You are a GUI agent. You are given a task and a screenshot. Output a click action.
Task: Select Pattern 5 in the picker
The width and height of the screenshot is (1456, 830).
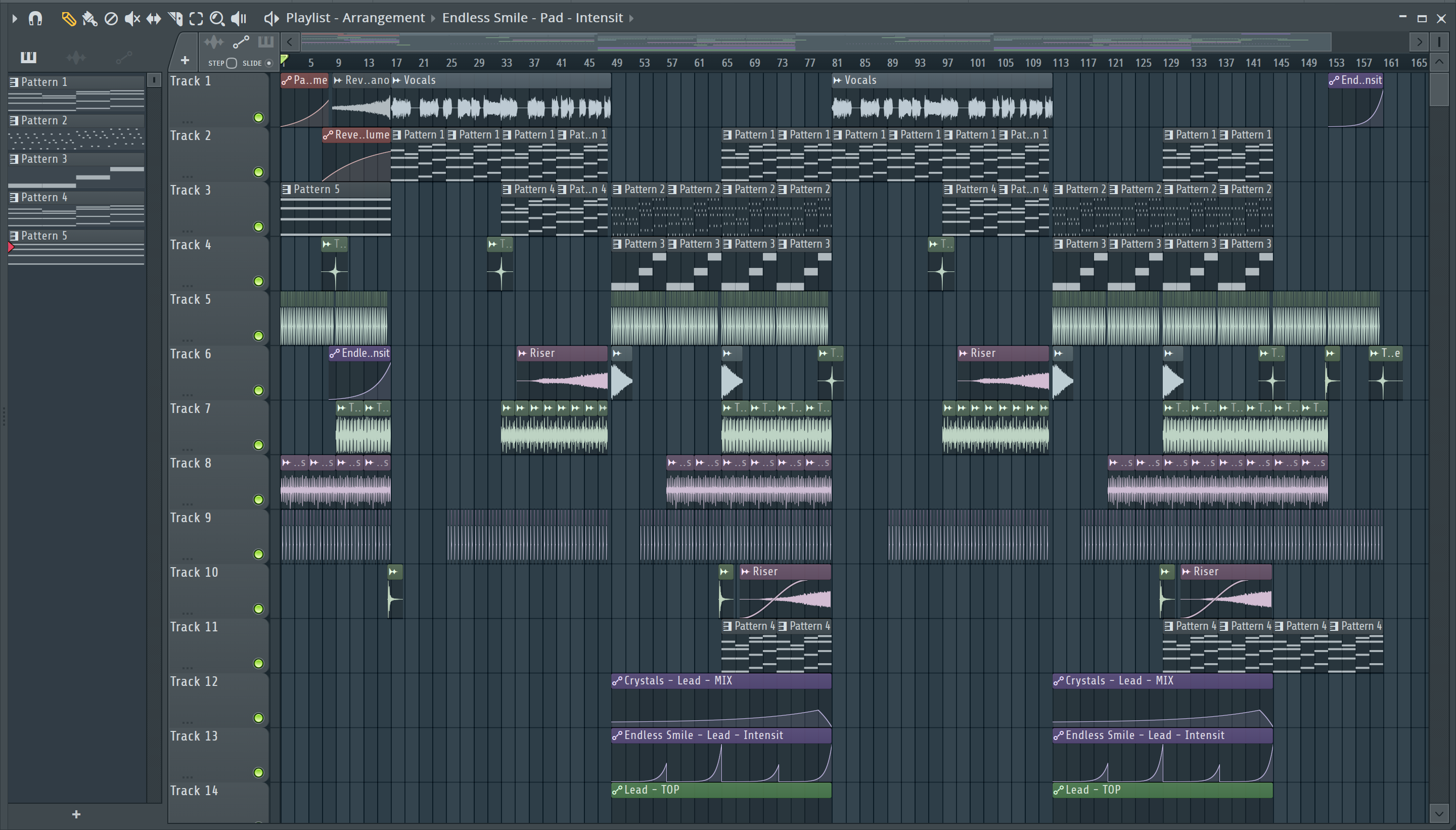(76, 247)
